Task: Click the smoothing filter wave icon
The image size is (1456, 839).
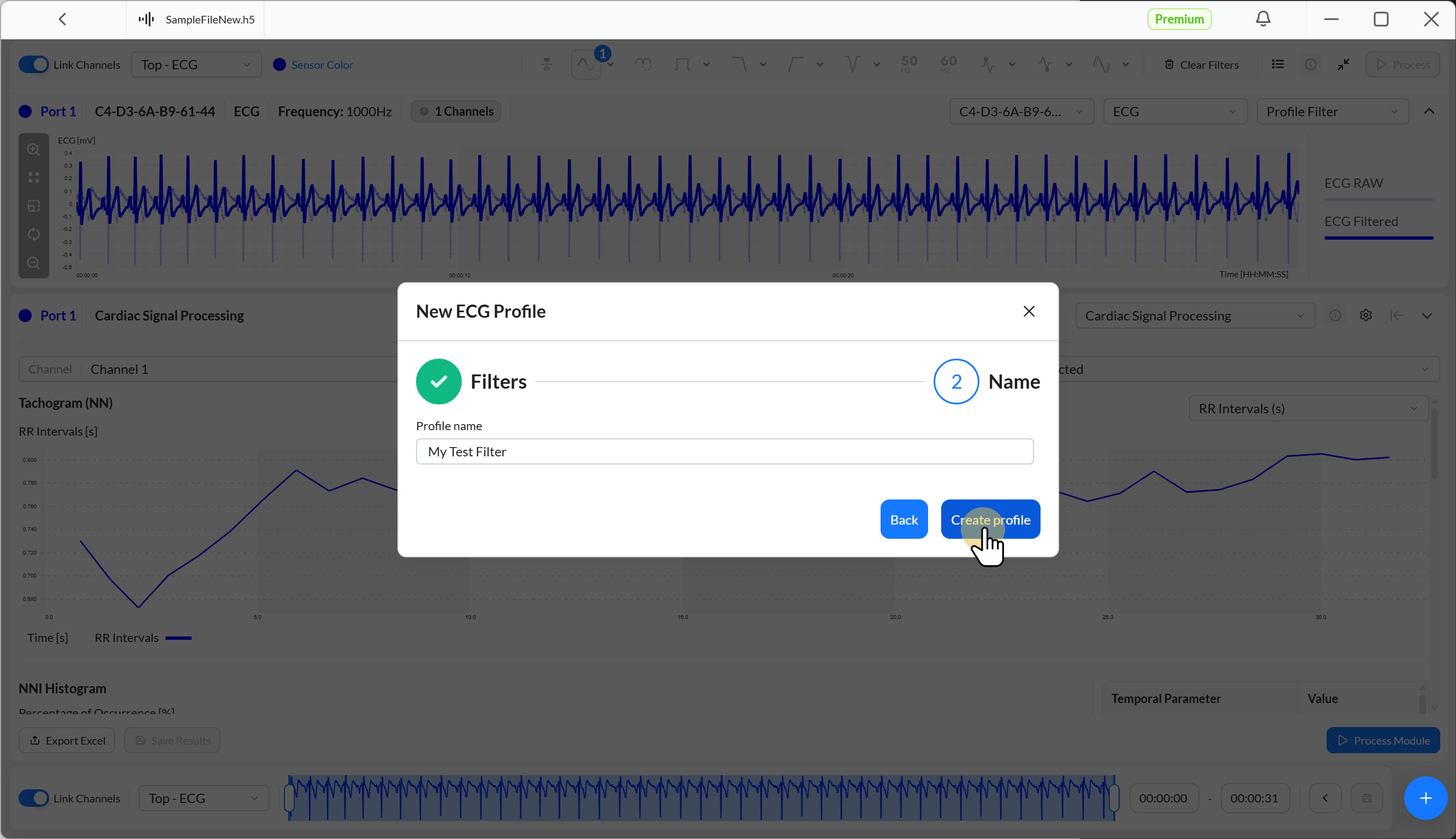Action: (x=586, y=64)
